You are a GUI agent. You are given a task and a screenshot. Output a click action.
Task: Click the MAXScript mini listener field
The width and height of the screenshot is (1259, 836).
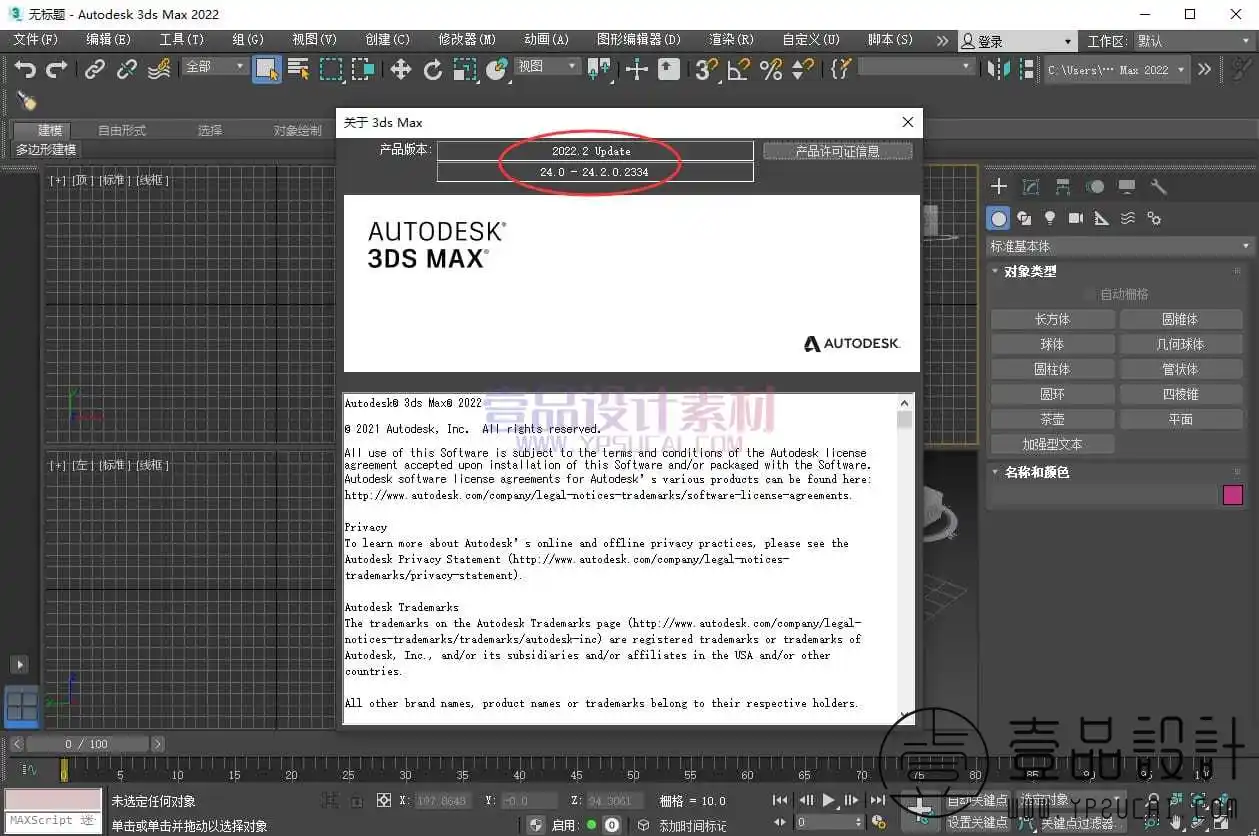coord(52,821)
